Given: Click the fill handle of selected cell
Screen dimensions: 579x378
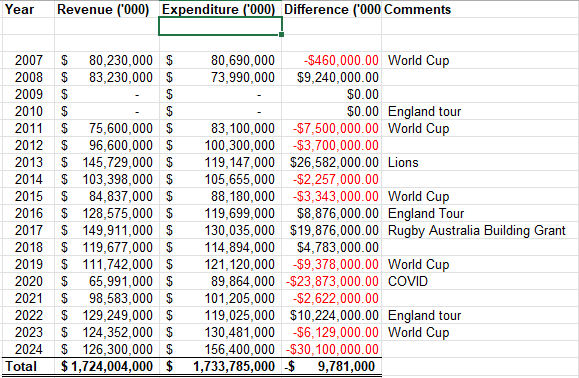Looking at the screenshot, I should (x=281, y=34).
